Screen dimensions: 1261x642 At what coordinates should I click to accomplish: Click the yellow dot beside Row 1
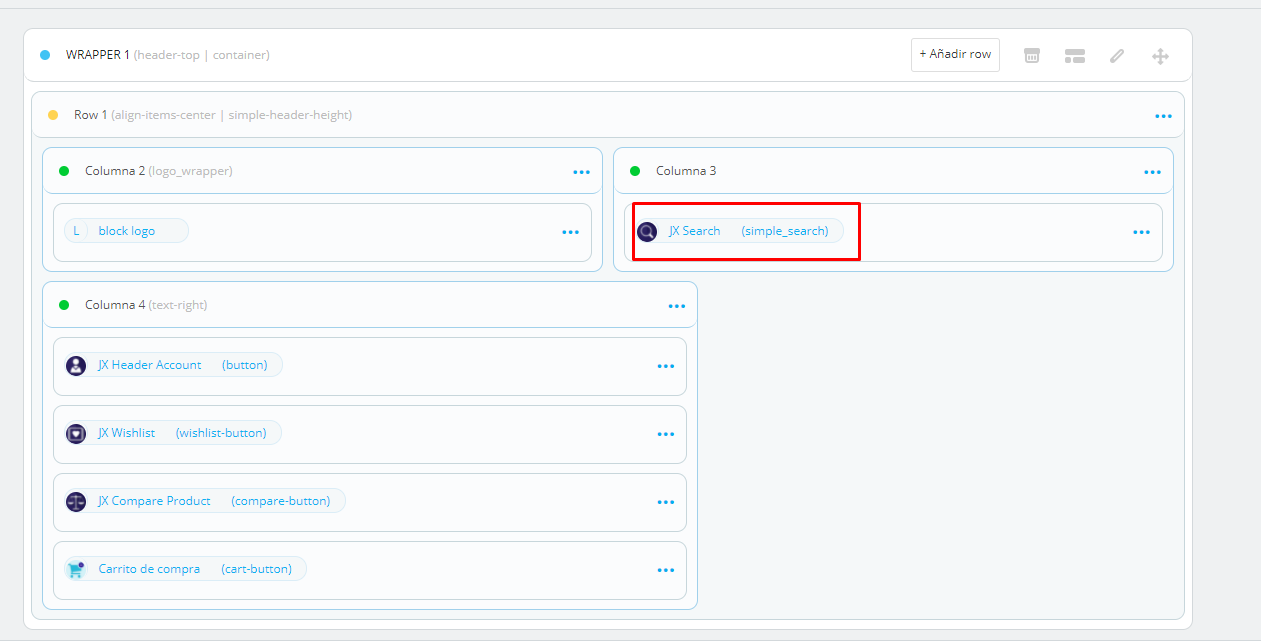coord(53,115)
